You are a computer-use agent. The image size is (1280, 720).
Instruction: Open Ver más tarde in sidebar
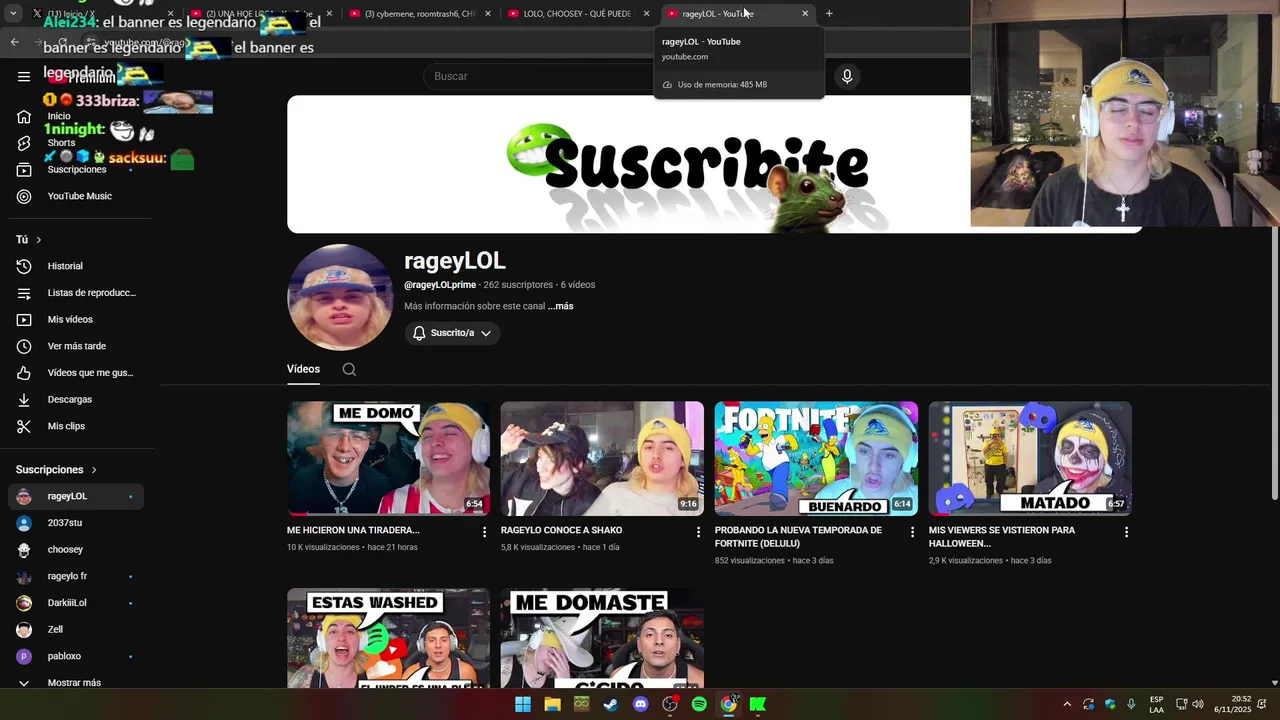(x=76, y=346)
